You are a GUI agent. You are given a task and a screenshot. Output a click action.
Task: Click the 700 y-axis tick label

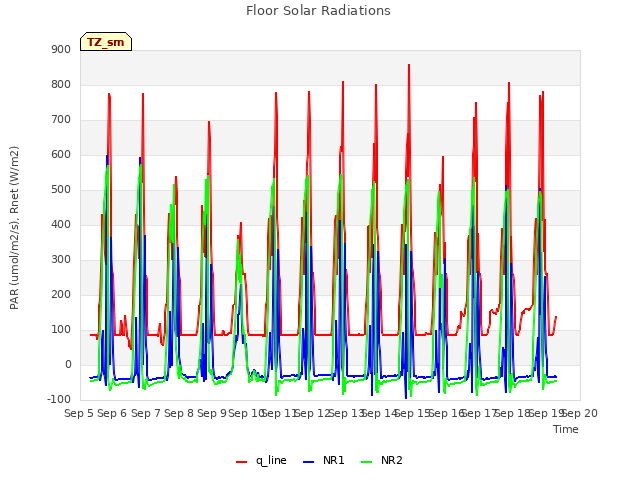pyautogui.click(x=61, y=120)
